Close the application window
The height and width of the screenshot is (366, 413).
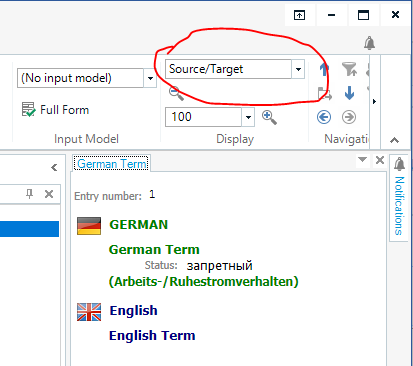pos(395,15)
